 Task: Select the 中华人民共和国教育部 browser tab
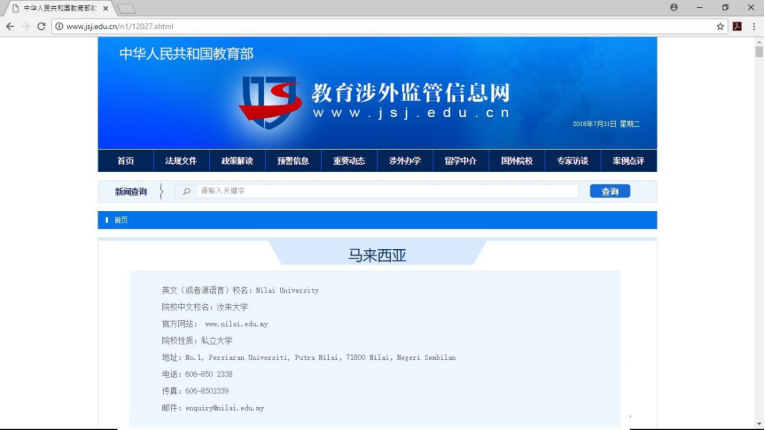tap(60, 8)
